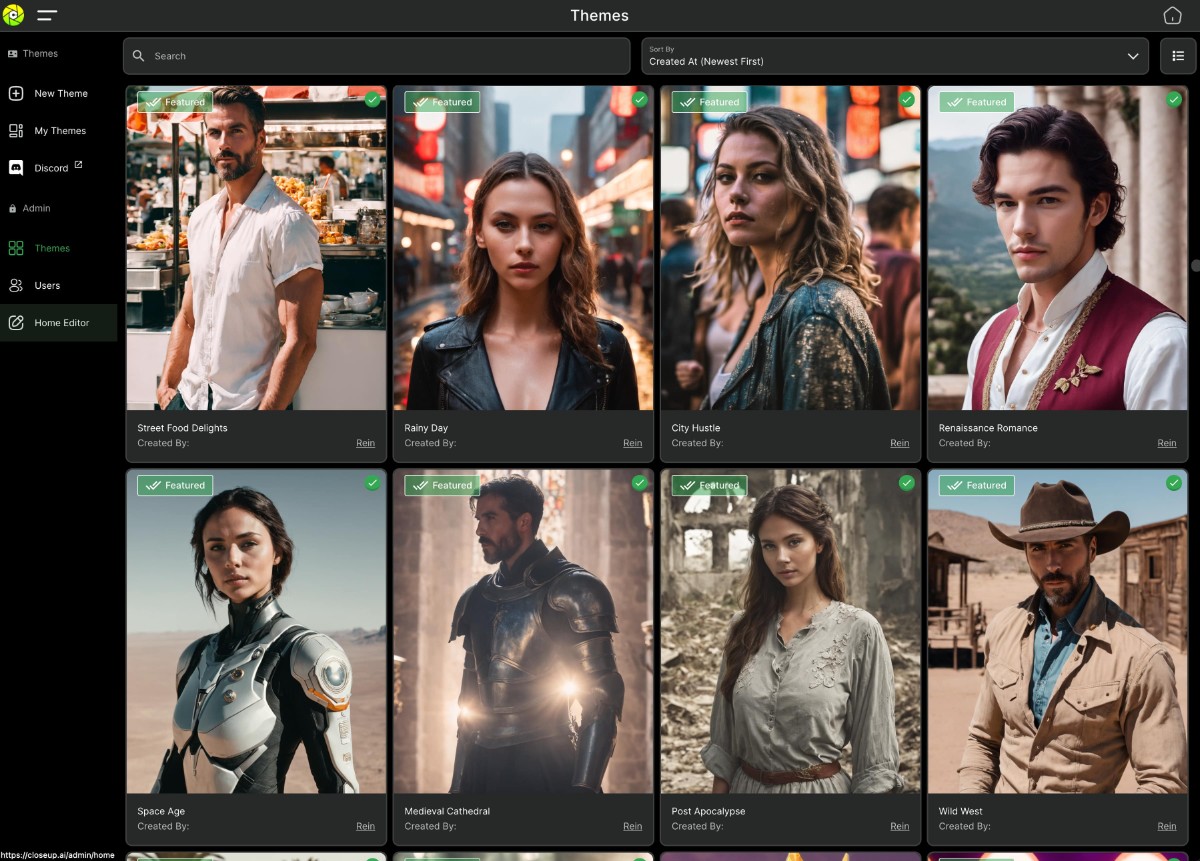This screenshot has height=861, width=1200.
Task: Open the Post Apocalypse theme image
Action: coord(790,631)
